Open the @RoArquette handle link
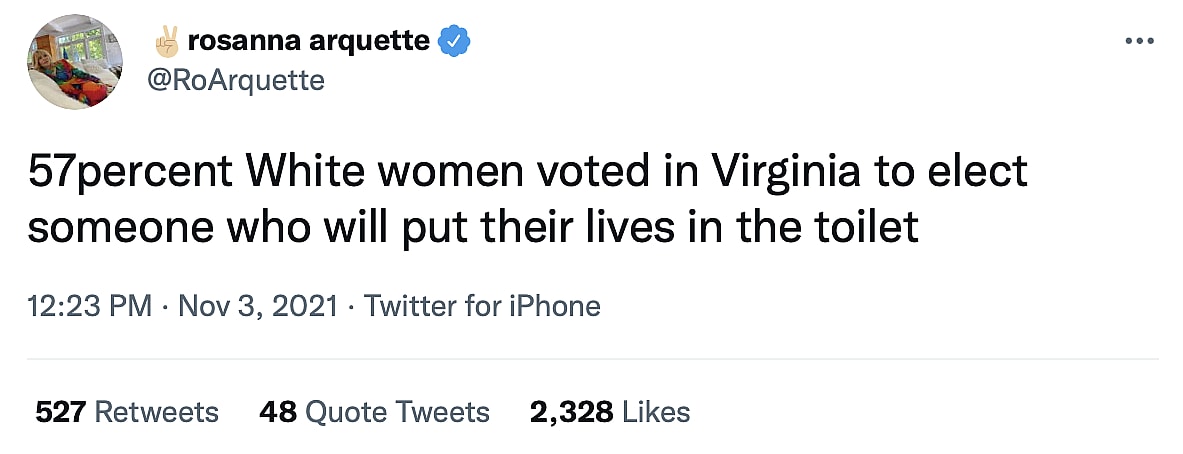The height and width of the screenshot is (454, 1183). [236, 80]
